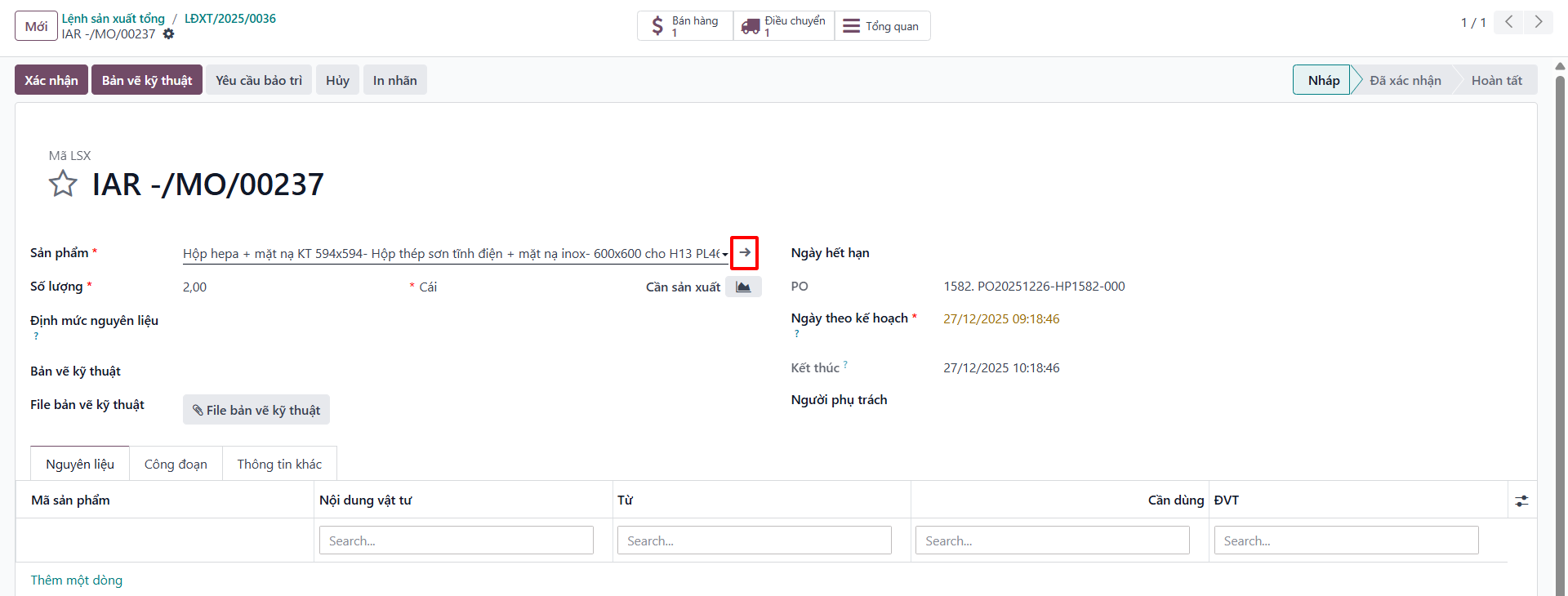Show the help tooltip for Định mức nguyên liệu
The image size is (1568, 596).
[x=36, y=336]
